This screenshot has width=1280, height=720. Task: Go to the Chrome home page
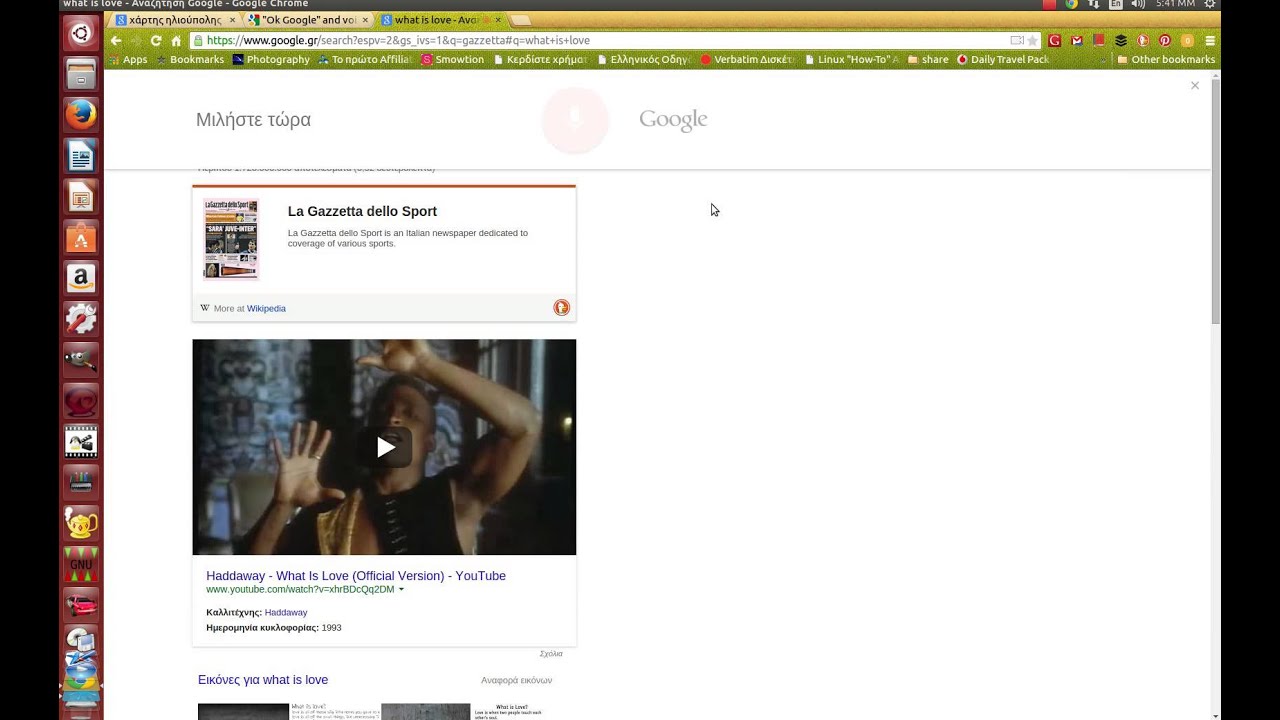pos(176,41)
